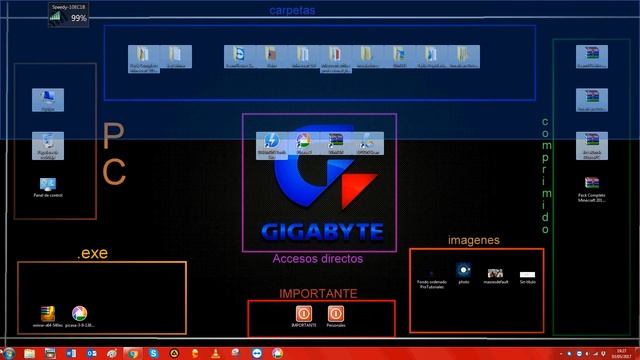Screen dimensions: 640x360
Task: Select the winrar-x64-540es installer file
Action: click(x=48, y=317)
